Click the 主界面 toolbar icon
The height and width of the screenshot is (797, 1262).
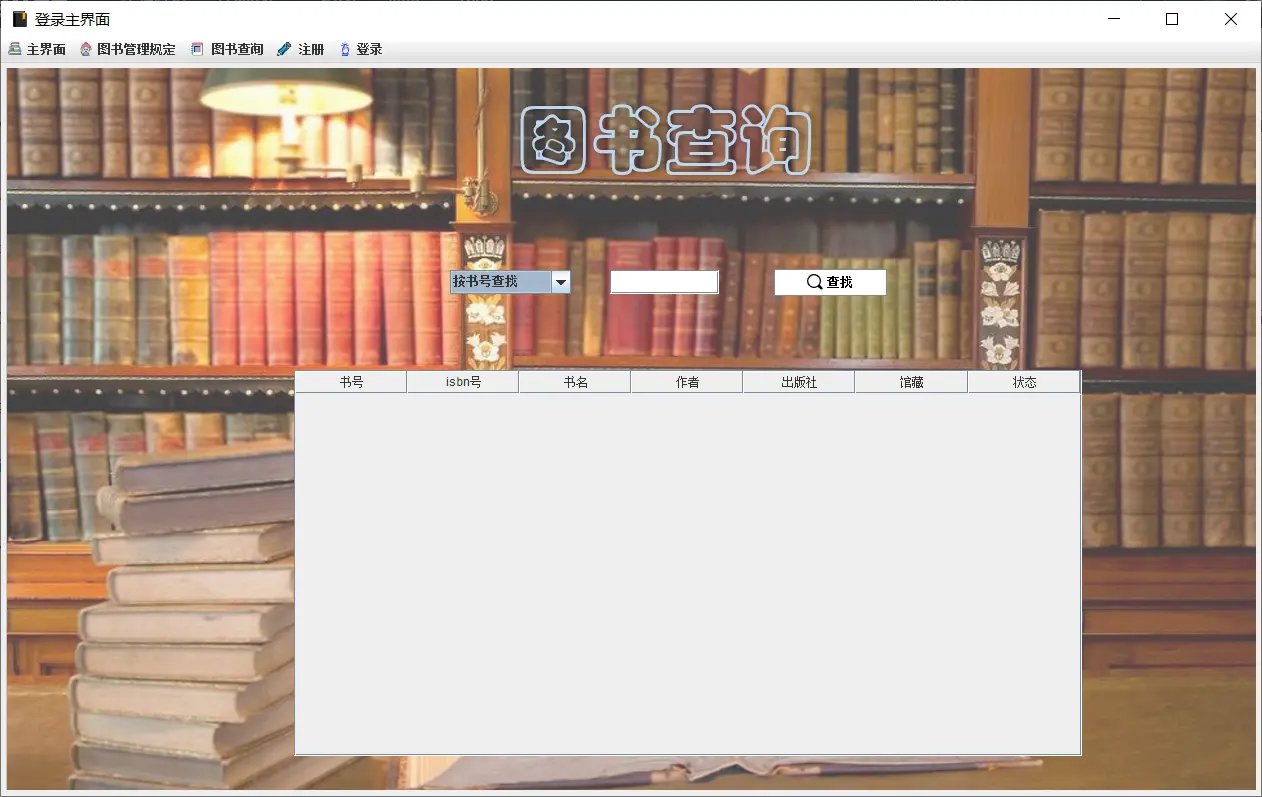click(14, 47)
